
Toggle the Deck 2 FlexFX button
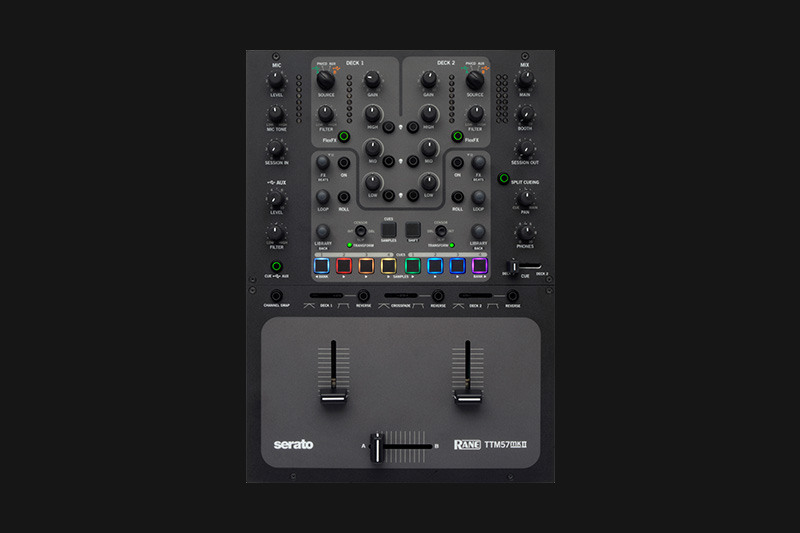(457, 136)
